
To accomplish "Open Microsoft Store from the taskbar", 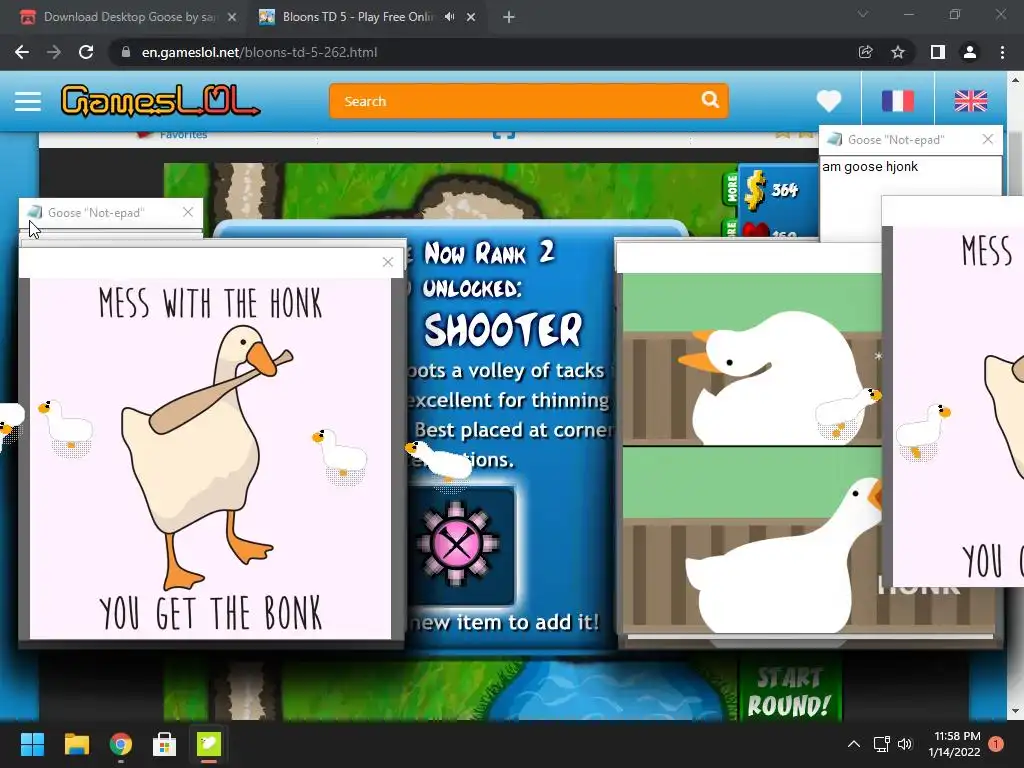I will (164, 744).
